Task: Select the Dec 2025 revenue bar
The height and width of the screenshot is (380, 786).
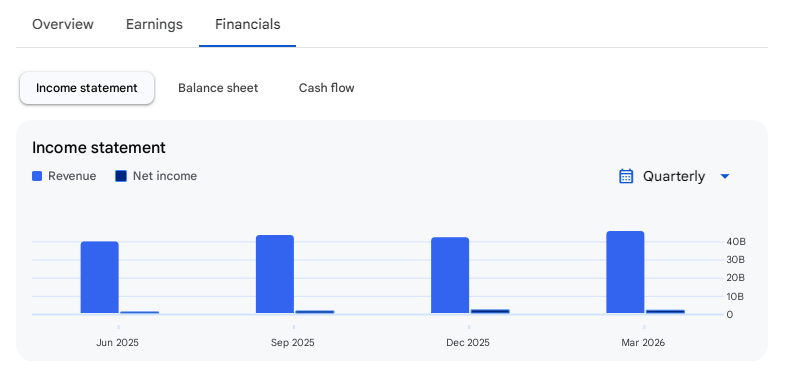Action: pos(450,275)
